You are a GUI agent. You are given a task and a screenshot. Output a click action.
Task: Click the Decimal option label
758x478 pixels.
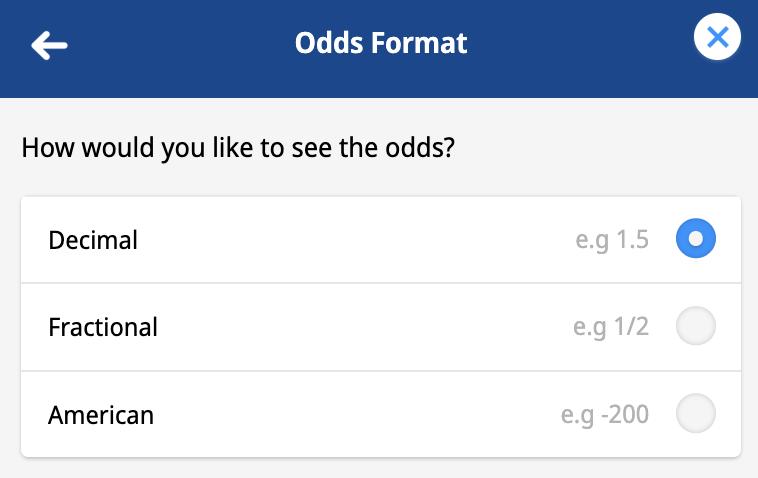click(93, 240)
